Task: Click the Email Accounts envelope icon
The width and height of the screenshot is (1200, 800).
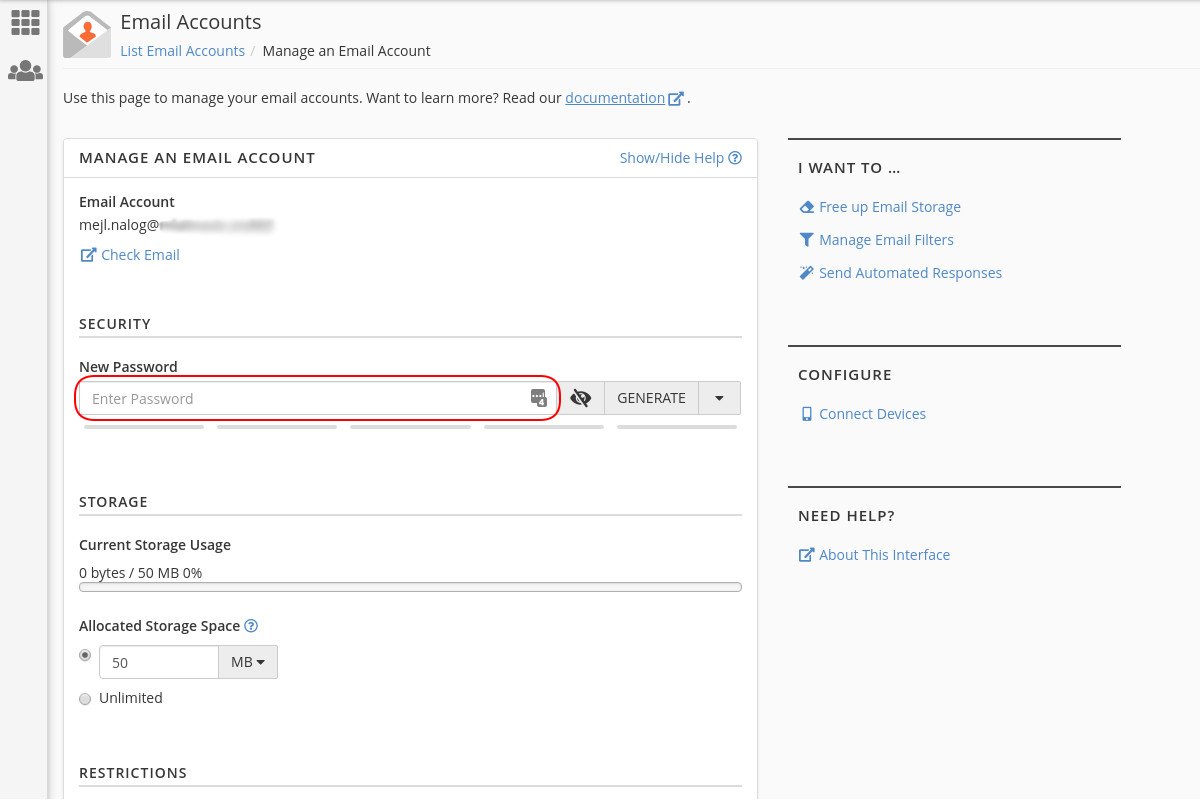Action: click(x=87, y=36)
